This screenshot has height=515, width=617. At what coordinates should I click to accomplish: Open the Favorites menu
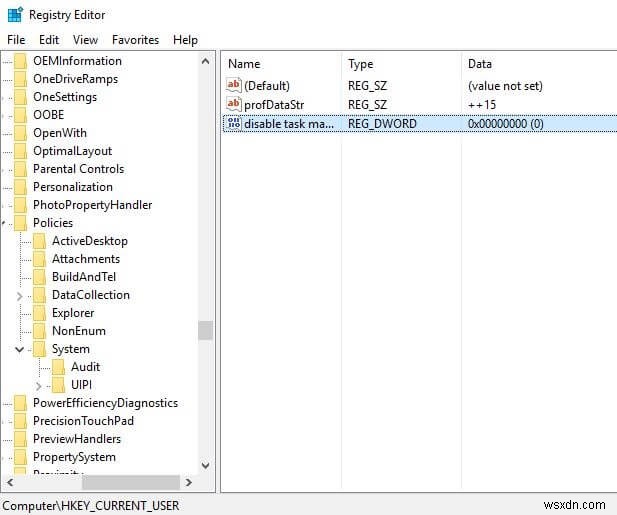(135, 40)
